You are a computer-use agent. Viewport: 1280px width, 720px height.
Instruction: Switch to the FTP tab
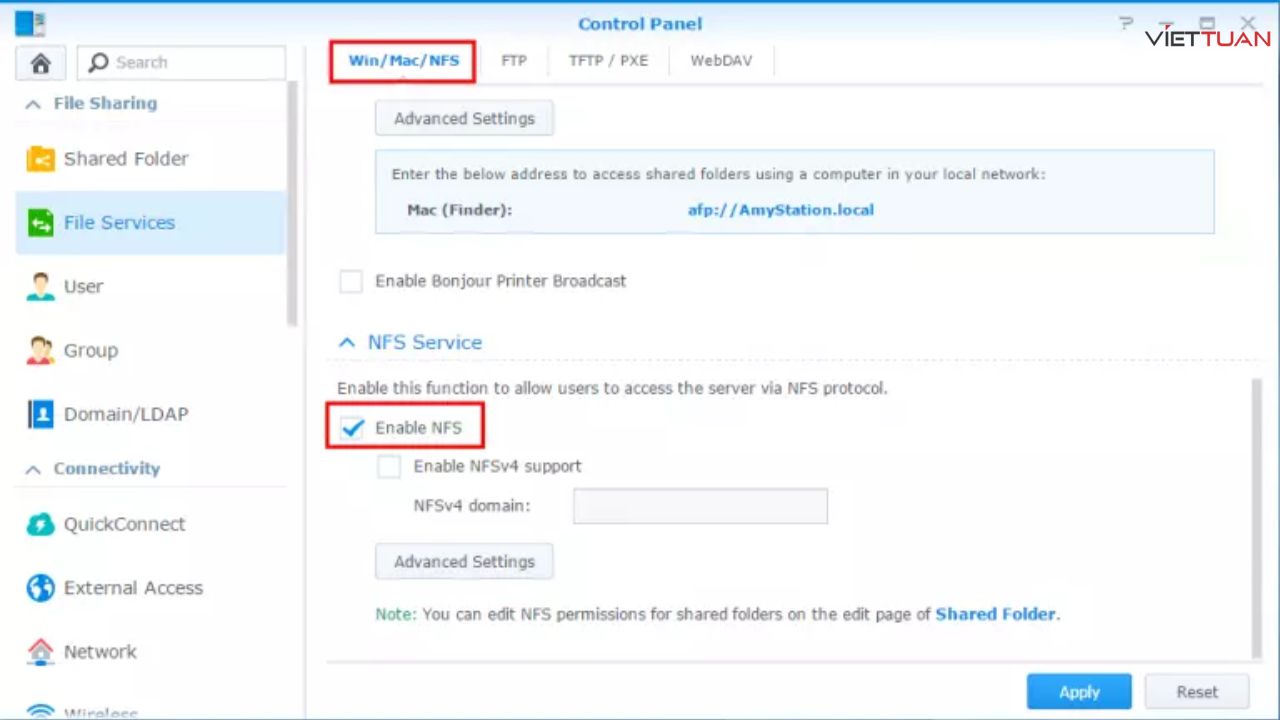click(514, 61)
